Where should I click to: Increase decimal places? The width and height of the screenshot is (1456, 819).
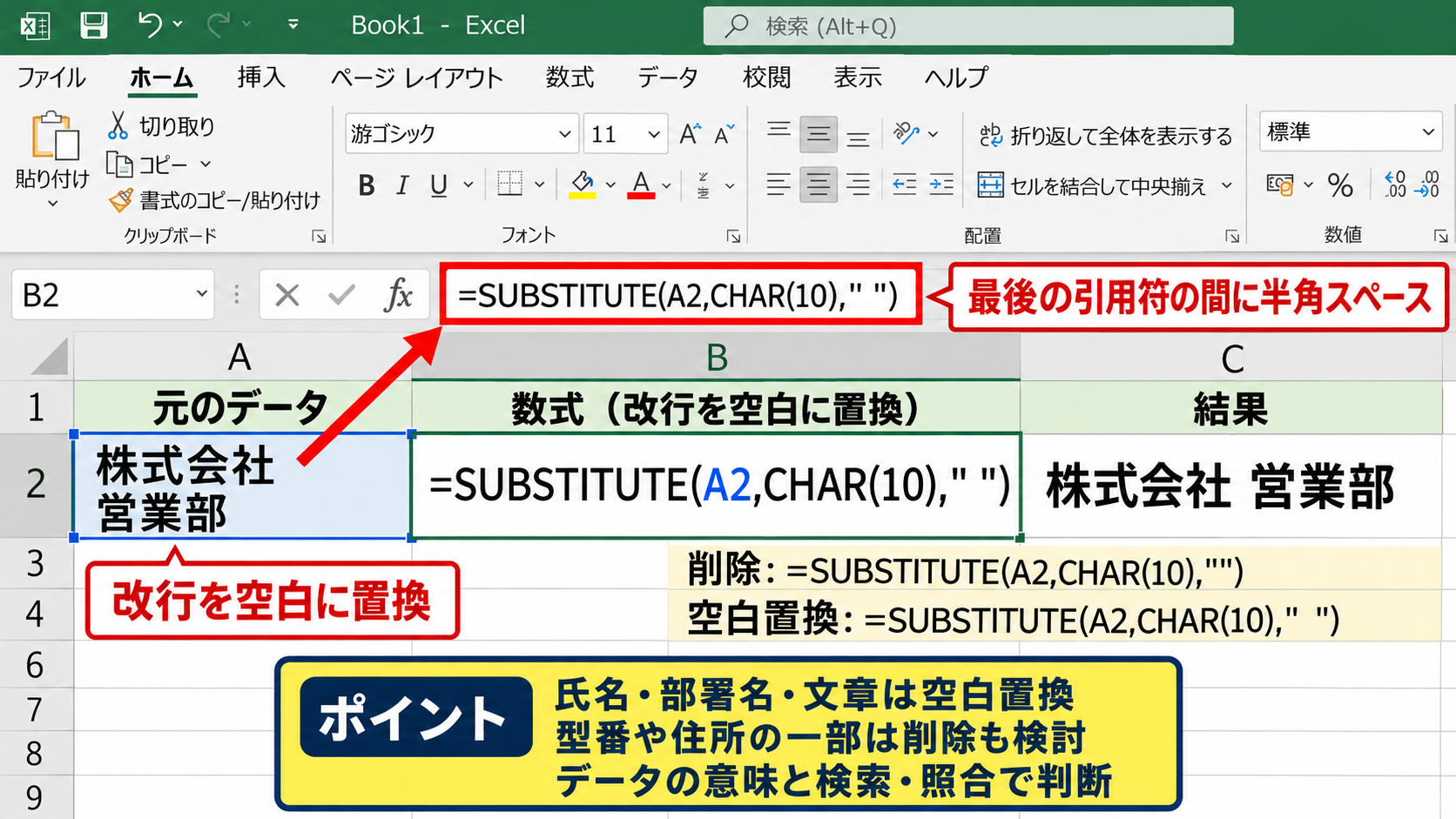[x=1395, y=184]
